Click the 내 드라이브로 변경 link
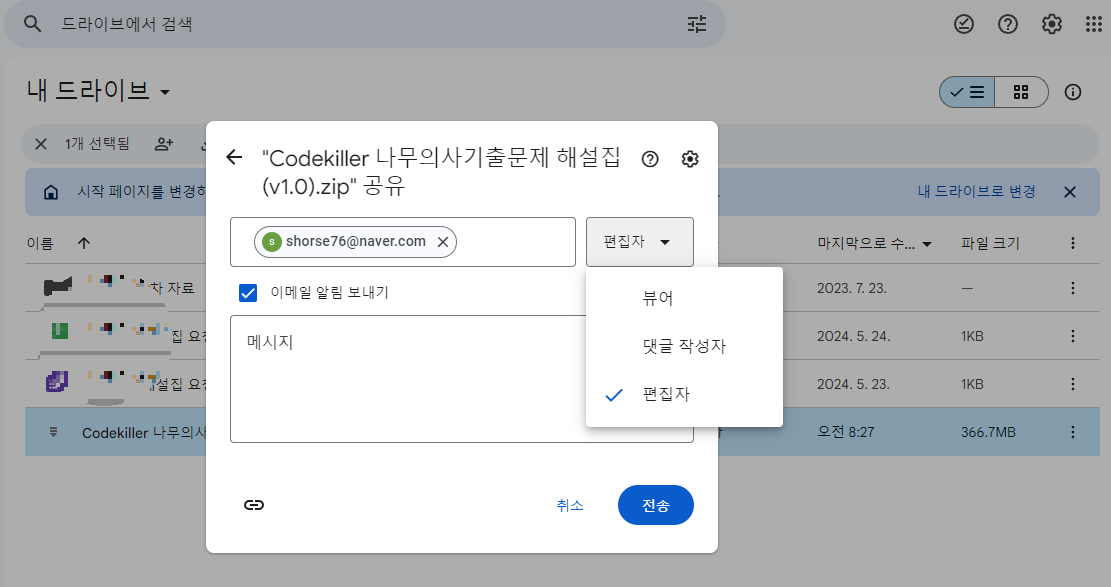The image size is (1111, 587). [976, 191]
